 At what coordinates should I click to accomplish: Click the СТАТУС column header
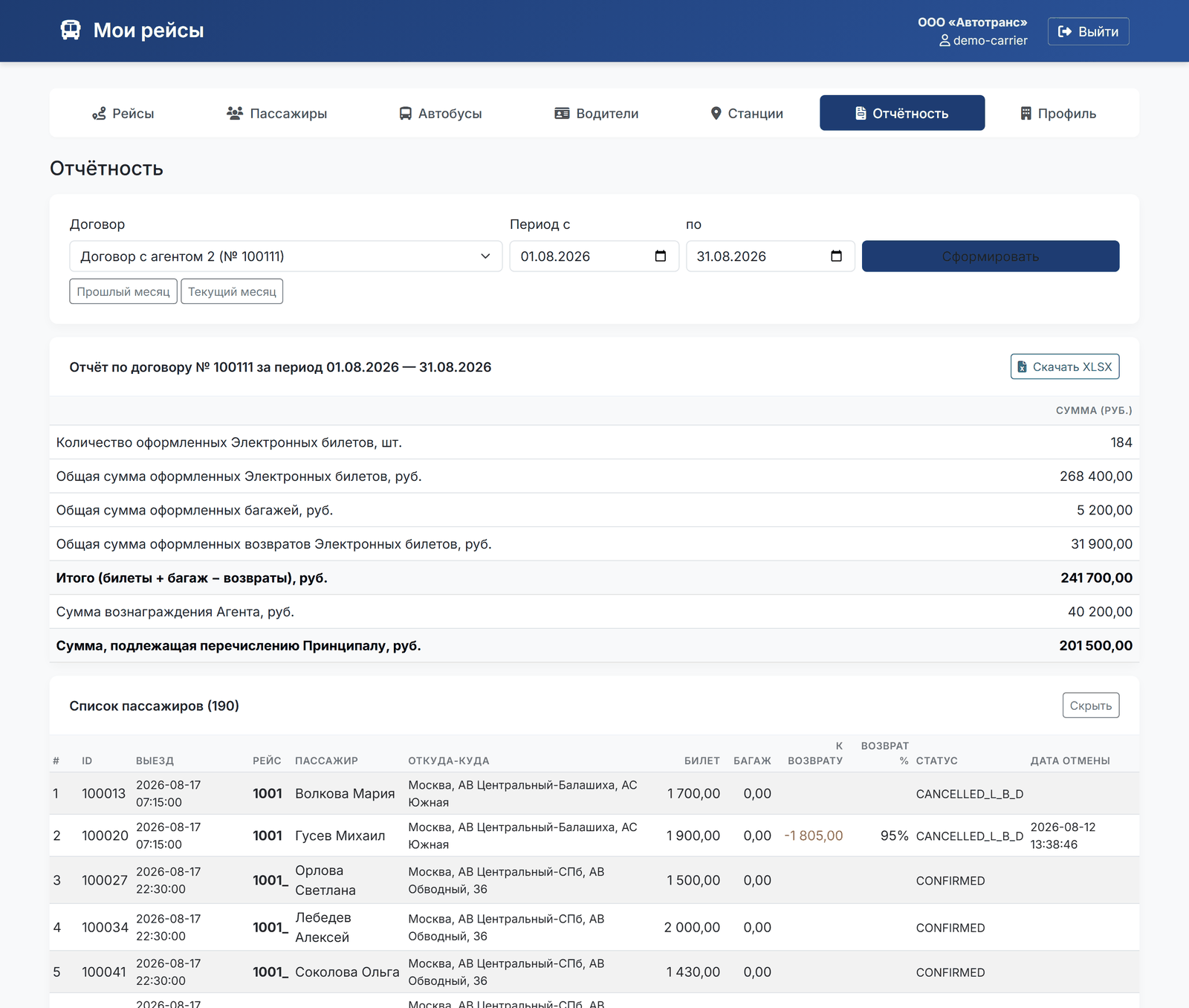[x=936, y=760]
